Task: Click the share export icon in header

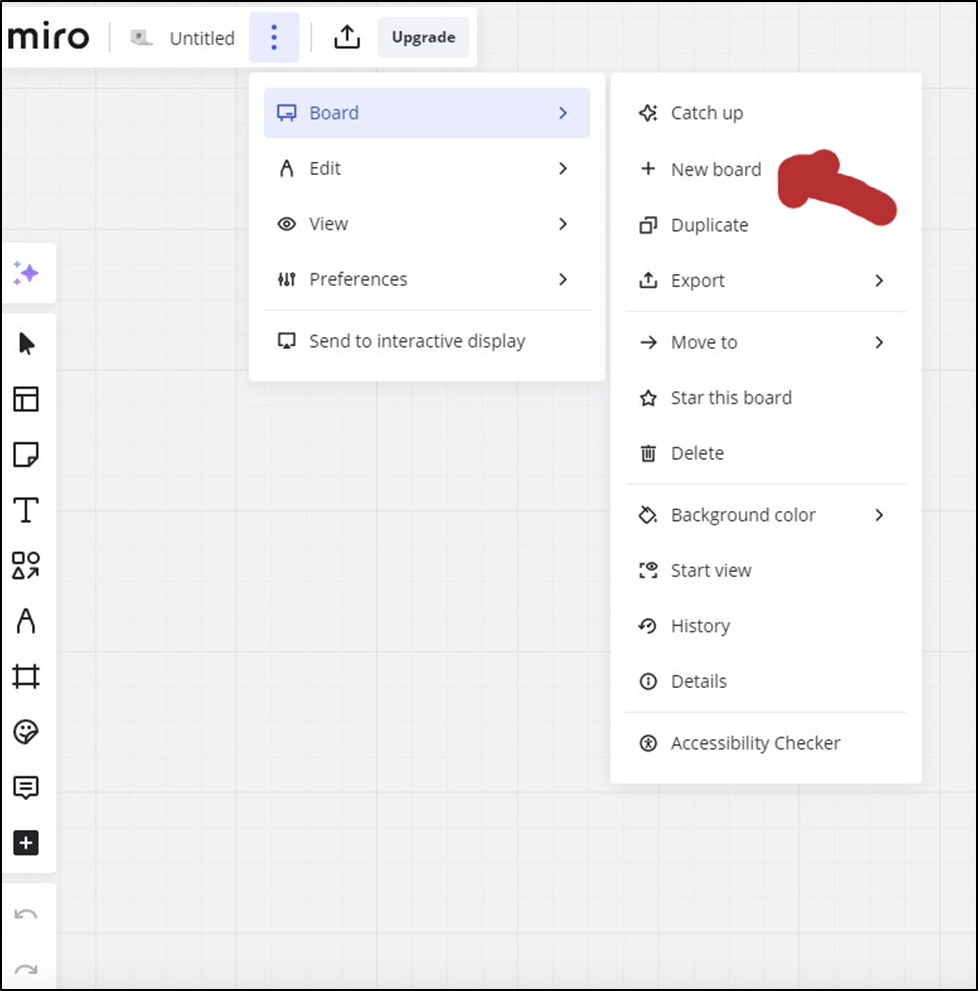Action: click(347, 37)
